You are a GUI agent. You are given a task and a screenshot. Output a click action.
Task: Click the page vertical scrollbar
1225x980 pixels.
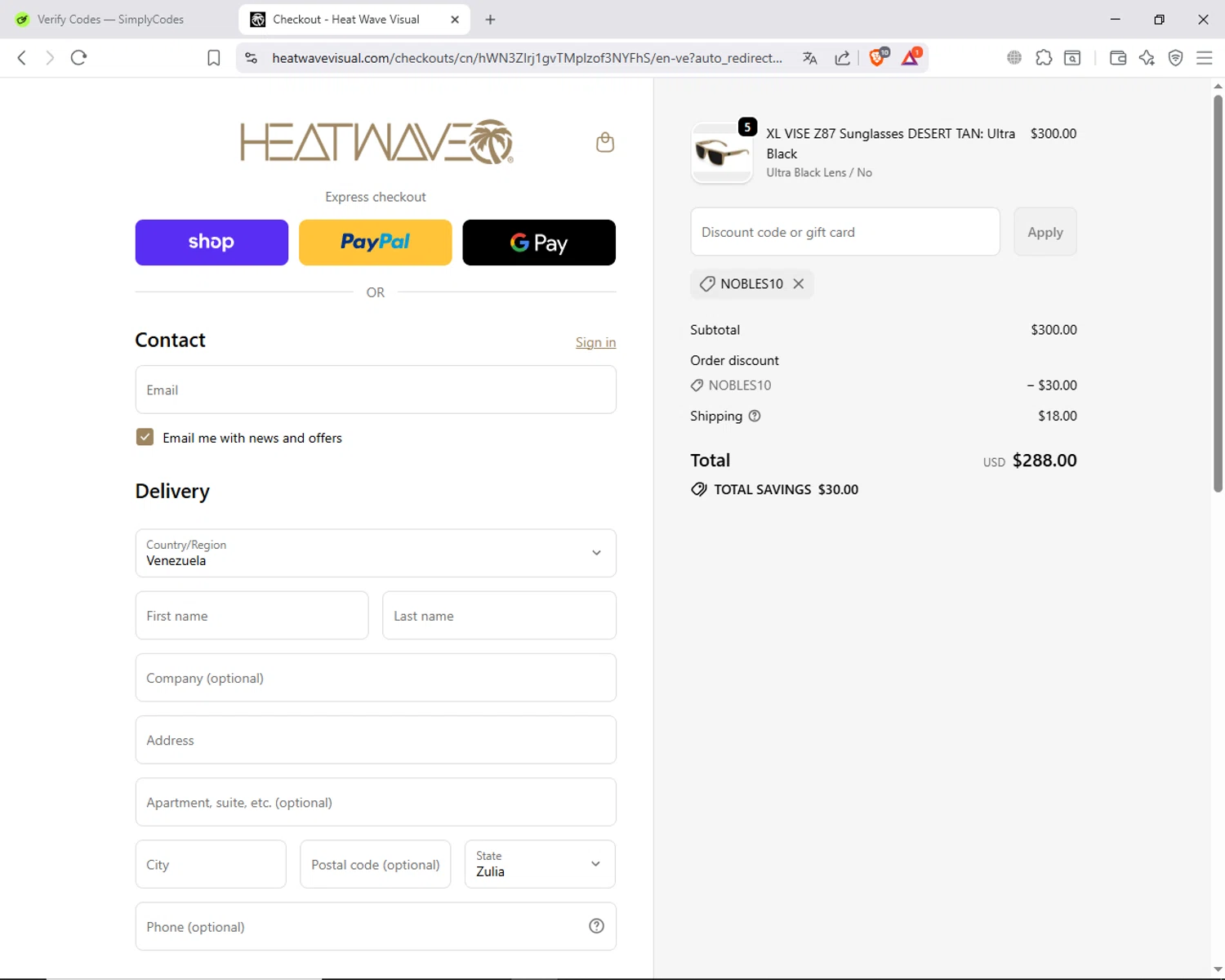pyautogui.click(x=1218, y=294)
